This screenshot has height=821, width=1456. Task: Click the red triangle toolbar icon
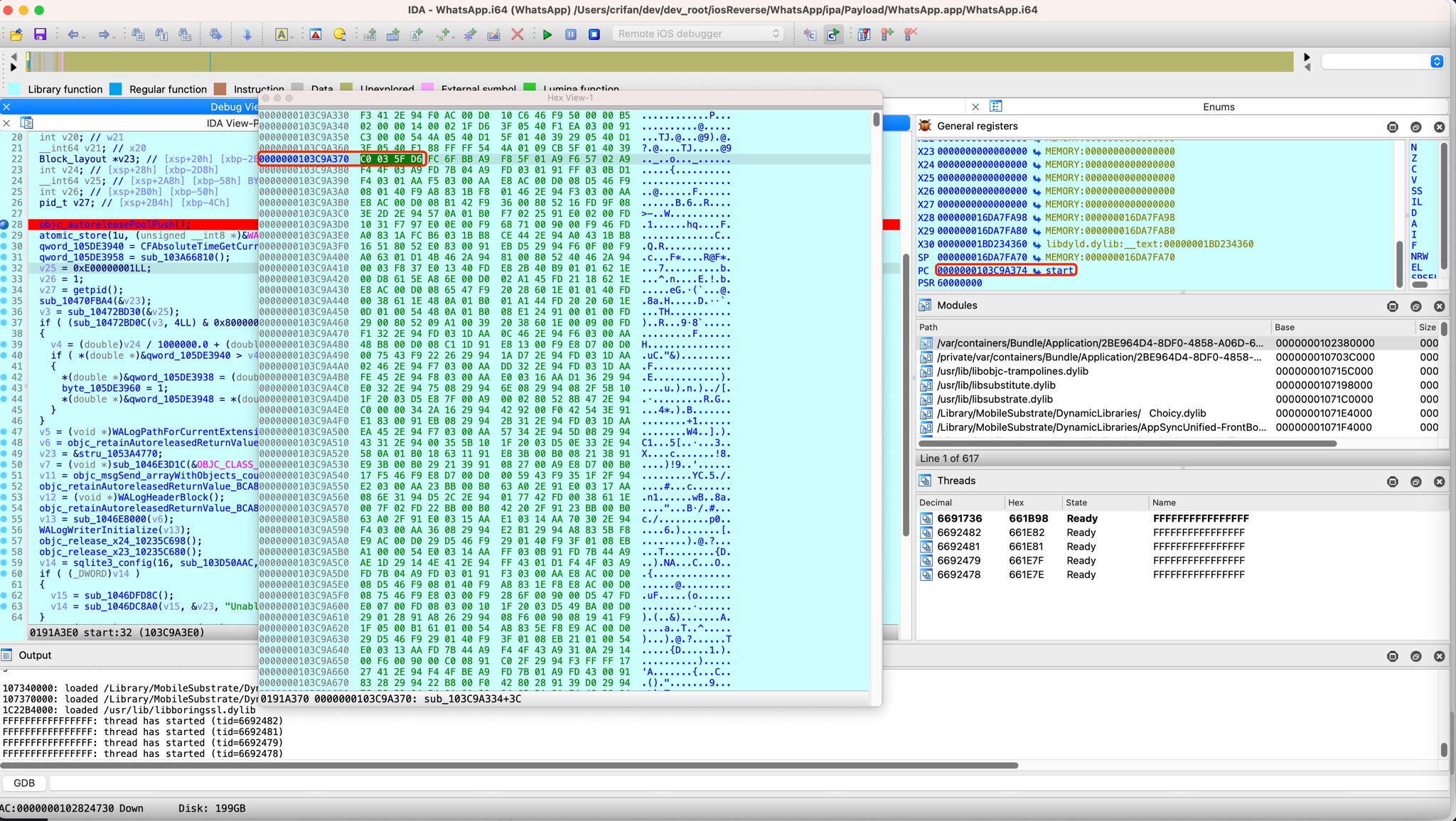point(316,34)
